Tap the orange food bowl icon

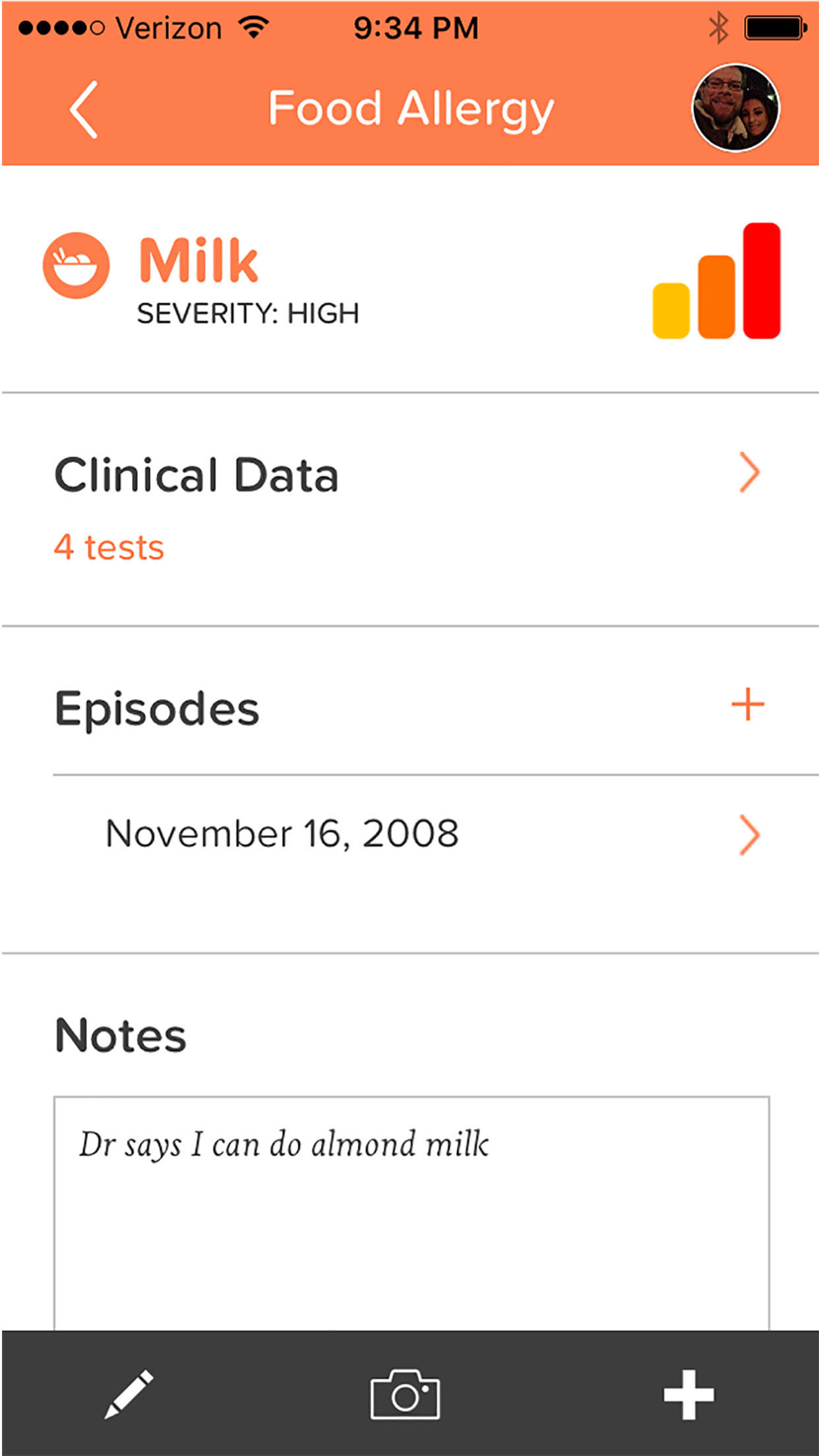(76, 266)
